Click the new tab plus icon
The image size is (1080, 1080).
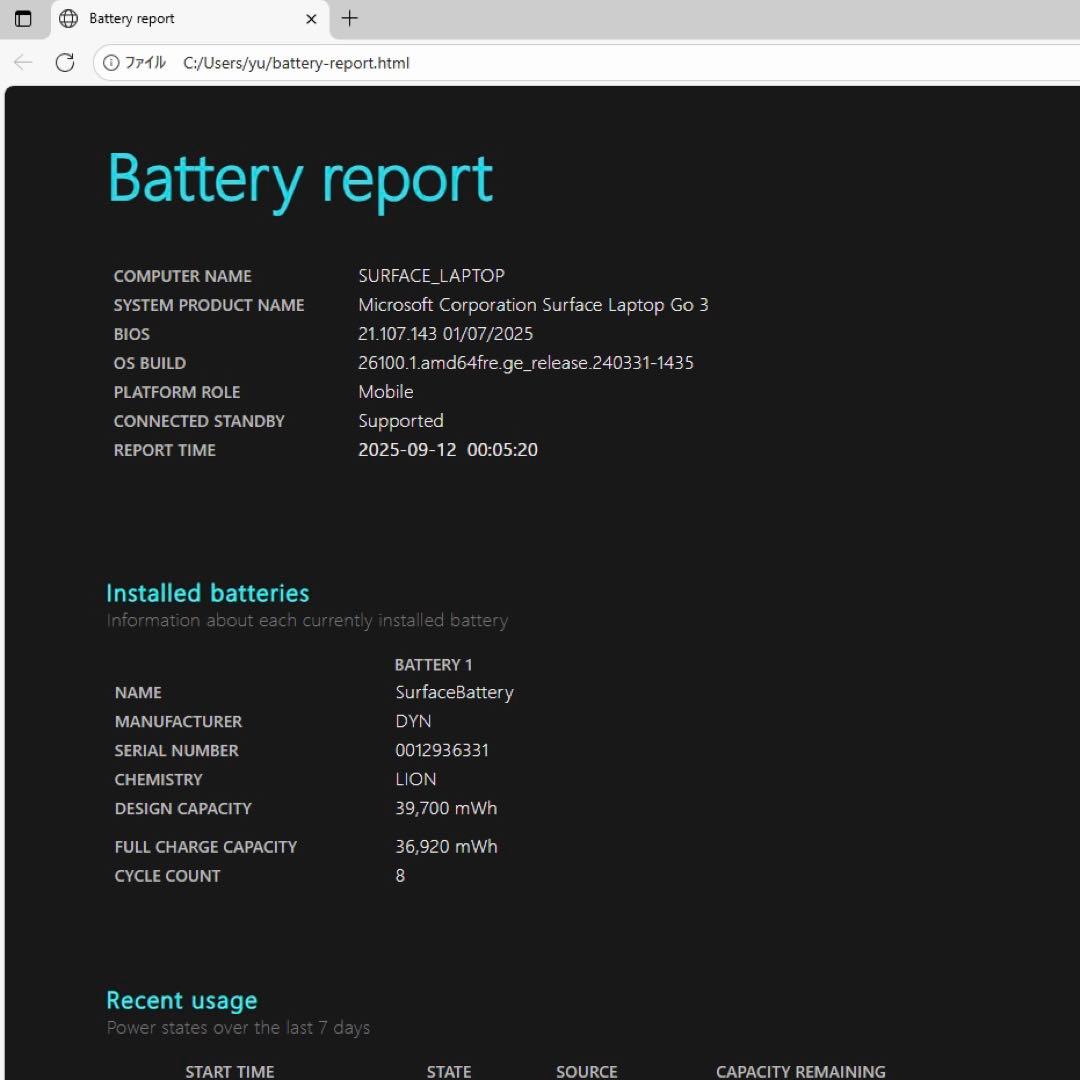click(x=349, y=18)
